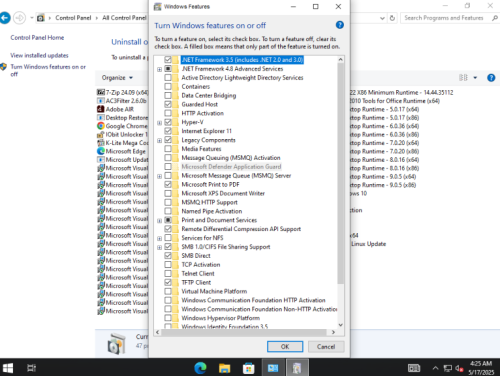Click OK in Windows Features dialog
The height and width of the screenshot is (376, 500).
point(285,347)
